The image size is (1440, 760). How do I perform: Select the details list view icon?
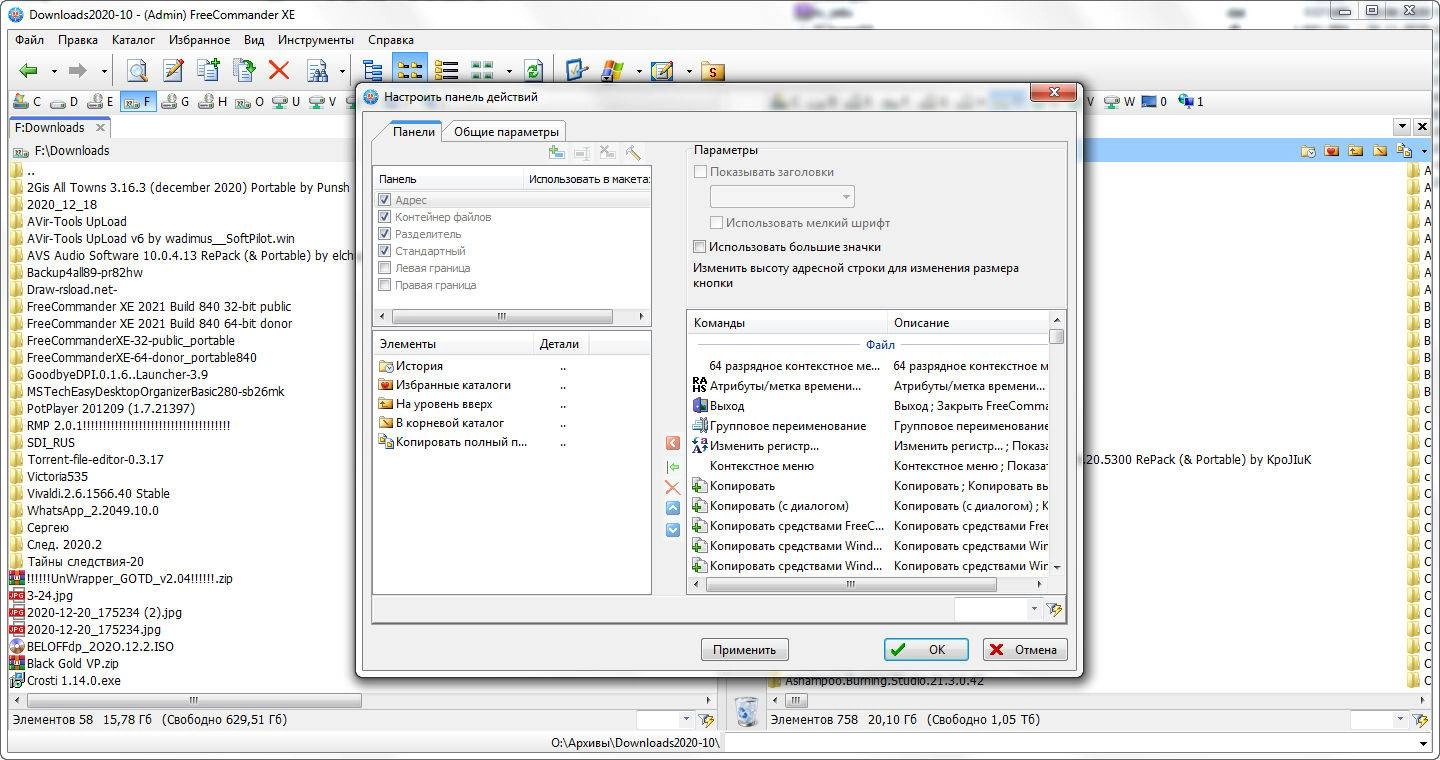446,71
